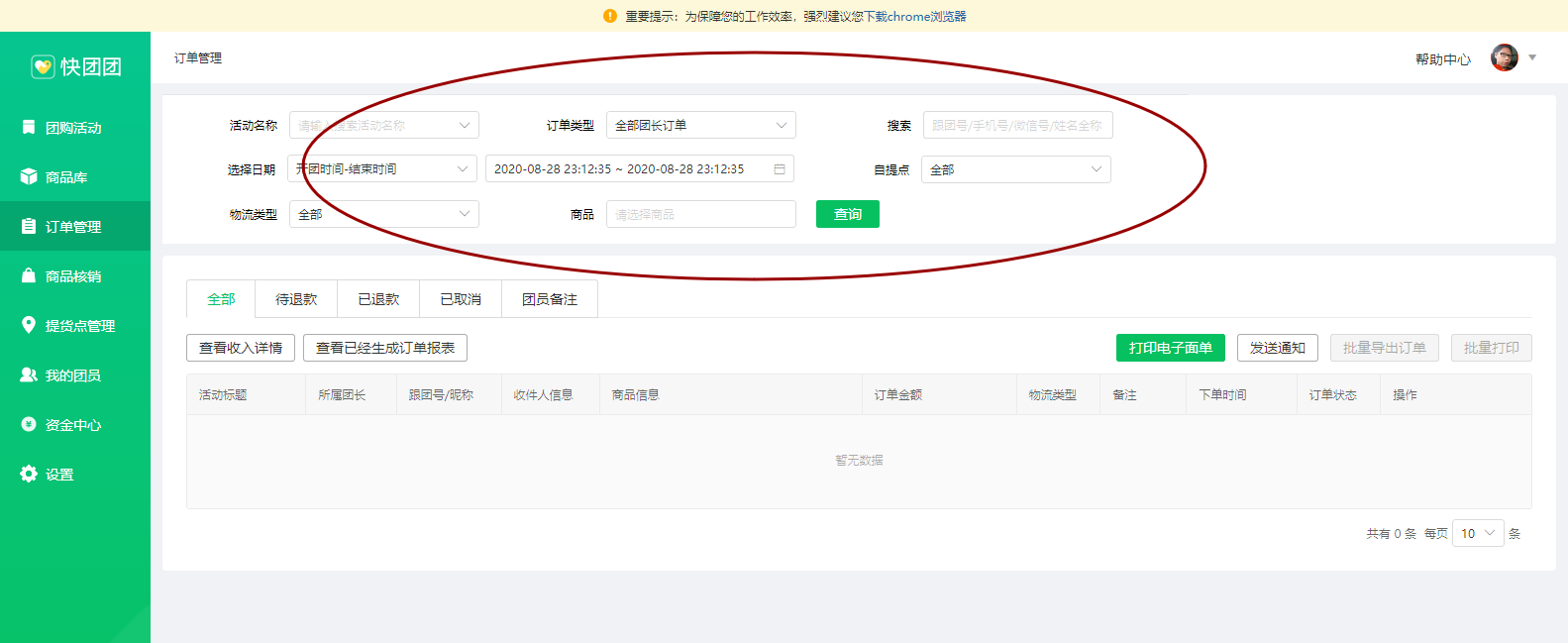The width and height of the screenshot is (1568, 643).
Task: Switch to the 待退款 tab
Action: pyautogui.click(x=296, y=299)
